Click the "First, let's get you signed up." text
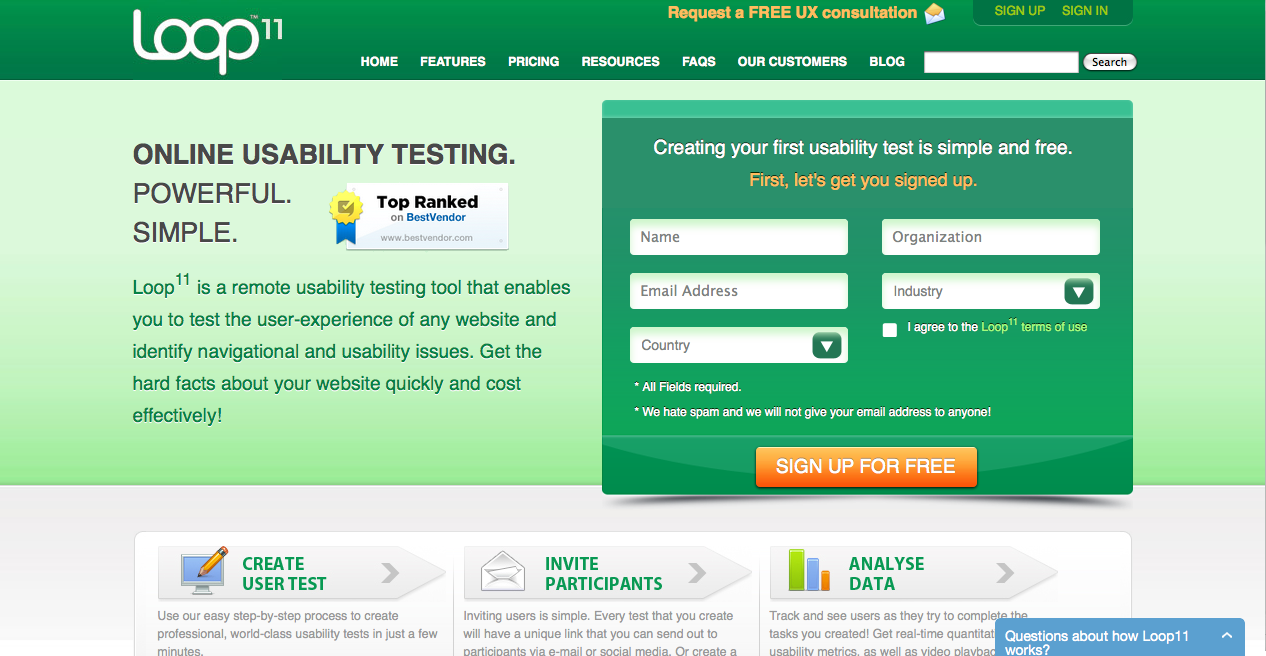This screenshot has height=656, width=1266. tap(863, 181)
